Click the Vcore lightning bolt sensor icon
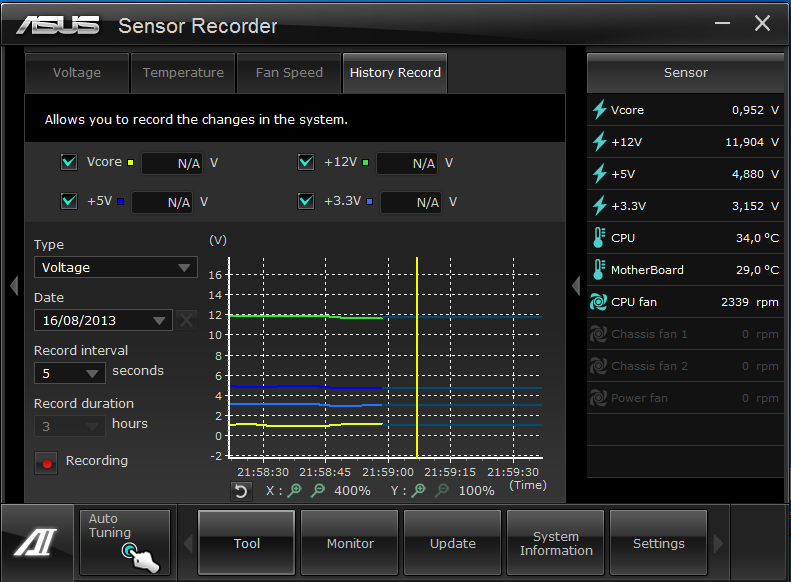 coord(599,109)
